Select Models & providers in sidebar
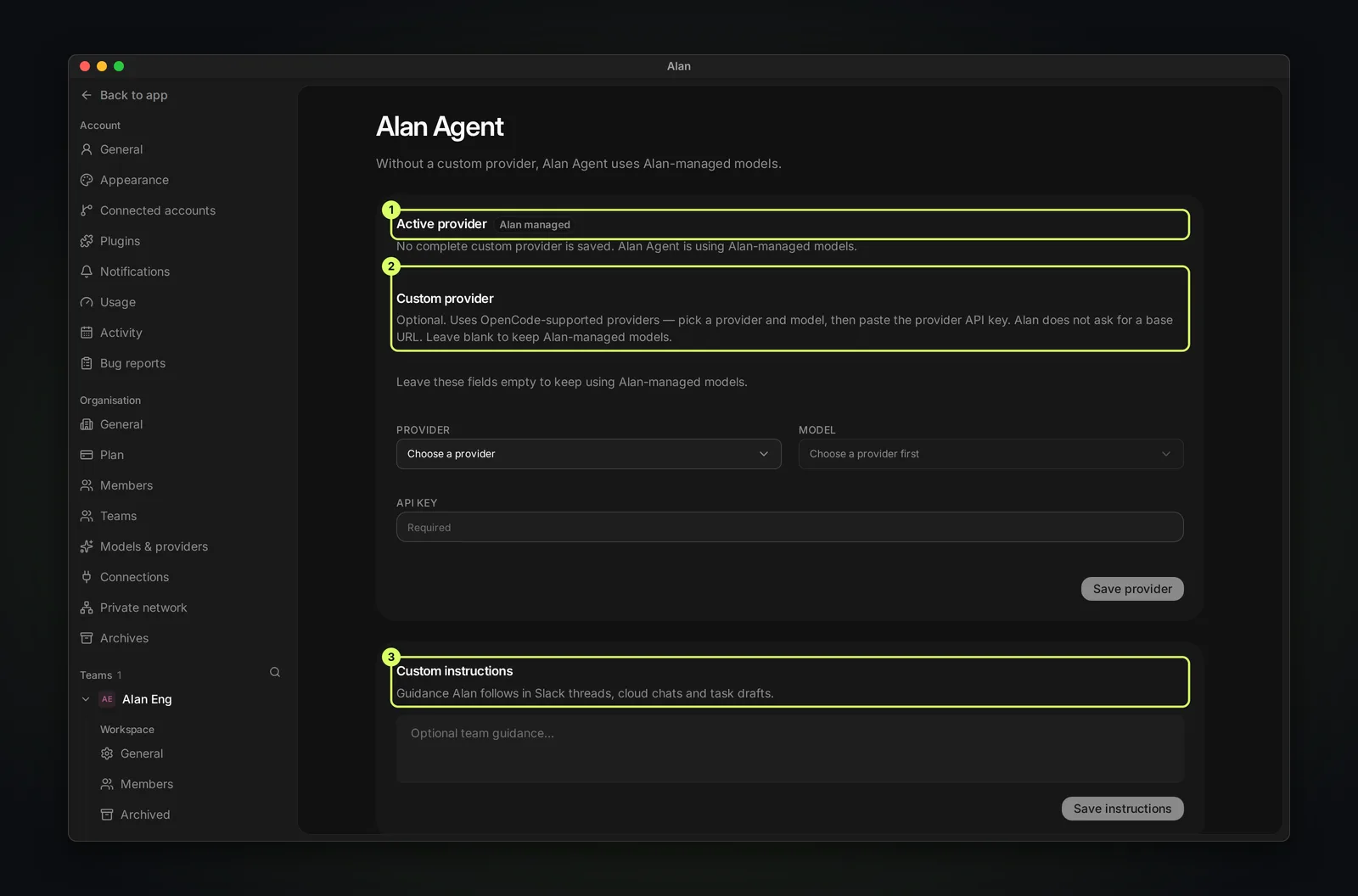This screenshot has height=896, width=1358. click(x=154, y=546)
